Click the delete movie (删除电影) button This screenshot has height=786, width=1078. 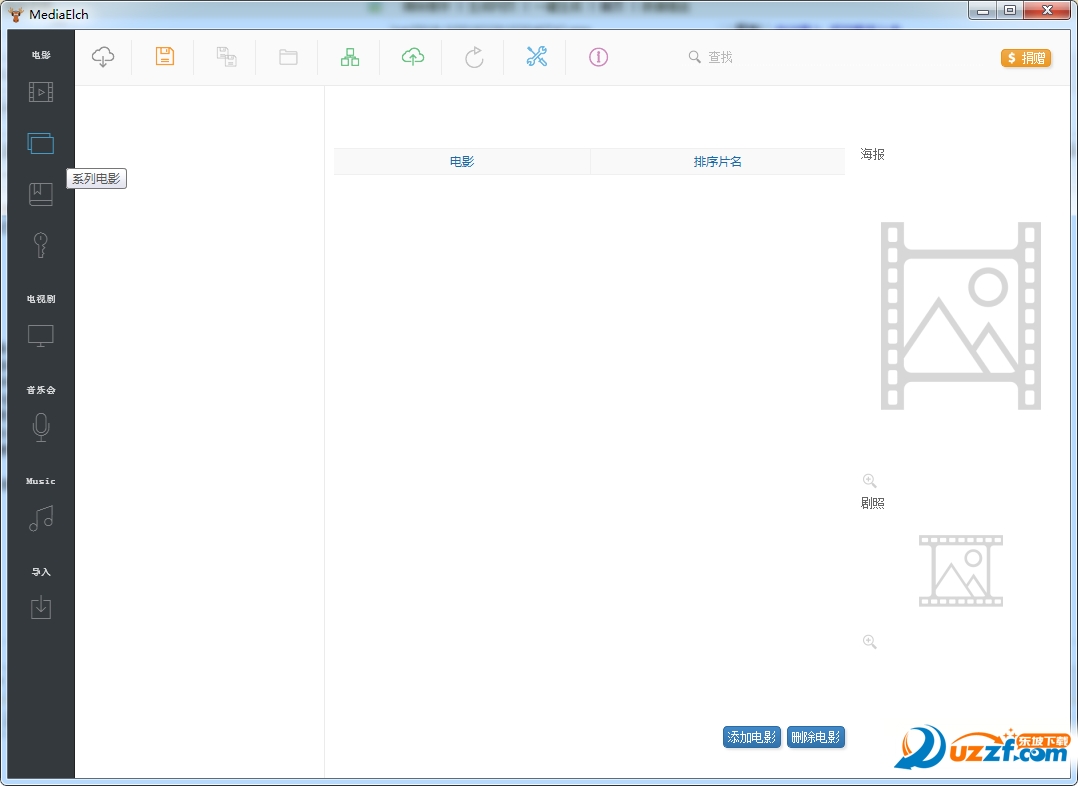815,737
